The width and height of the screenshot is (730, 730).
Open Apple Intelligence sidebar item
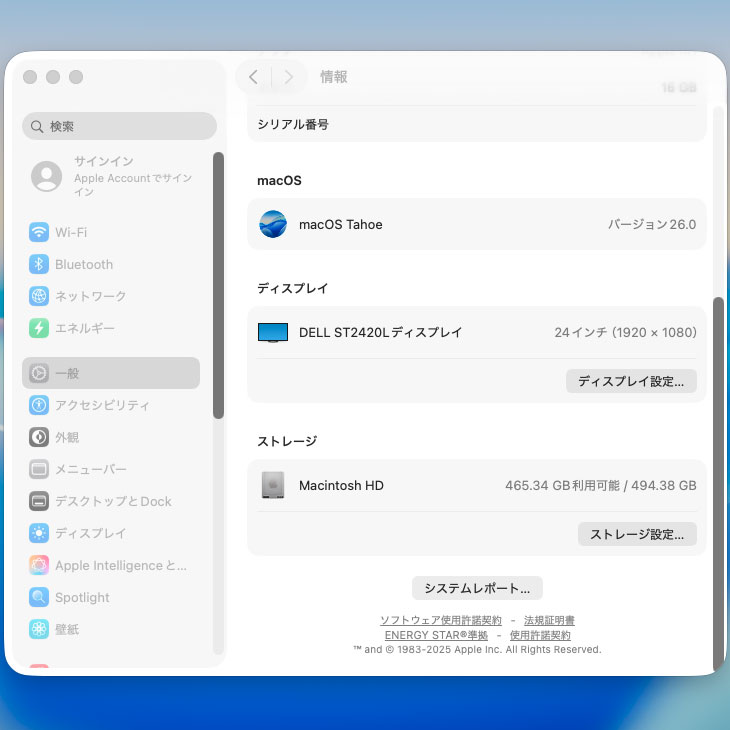[120, 565]
